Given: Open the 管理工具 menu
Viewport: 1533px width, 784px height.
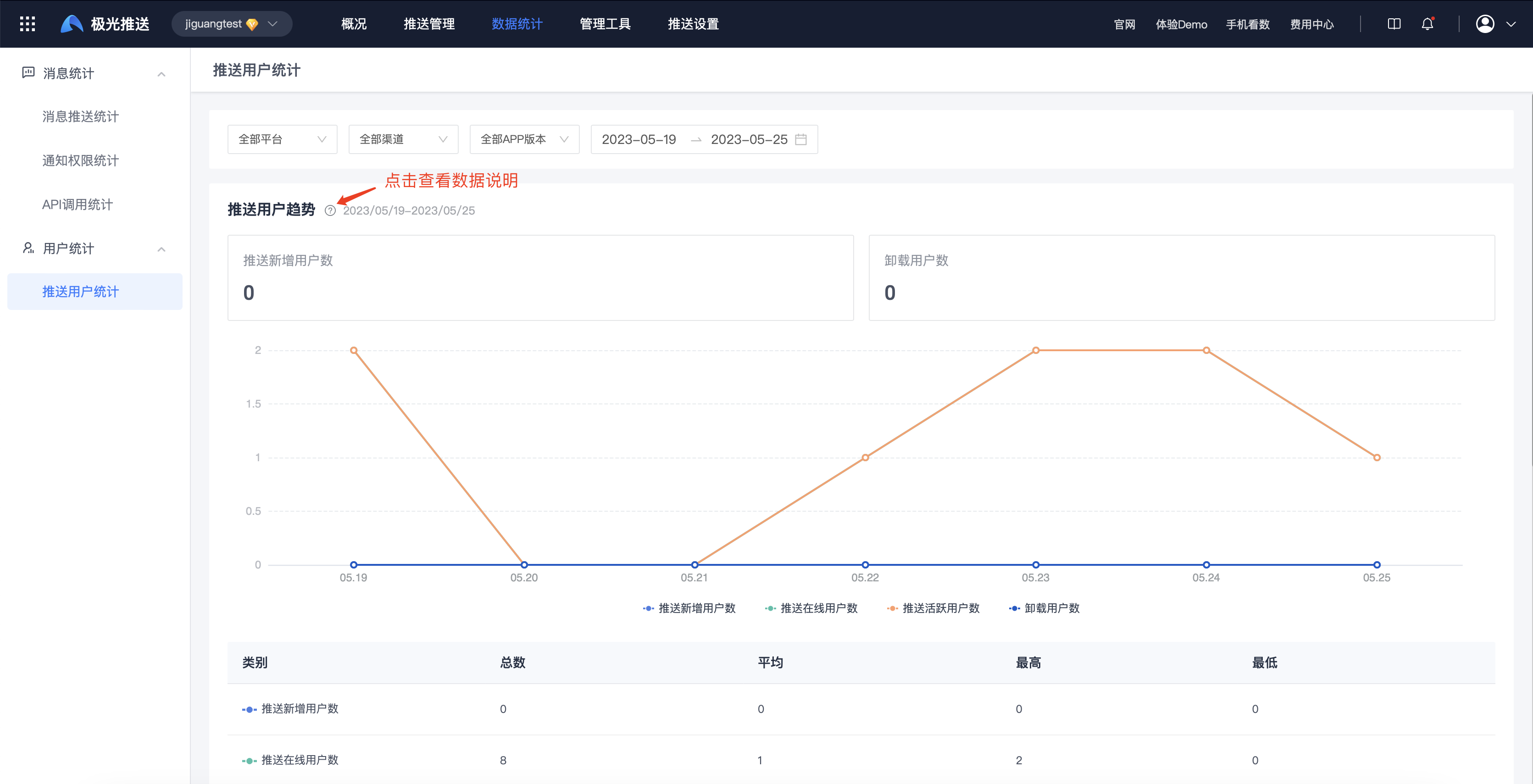Looking at the screenshot, I should 605,24.
